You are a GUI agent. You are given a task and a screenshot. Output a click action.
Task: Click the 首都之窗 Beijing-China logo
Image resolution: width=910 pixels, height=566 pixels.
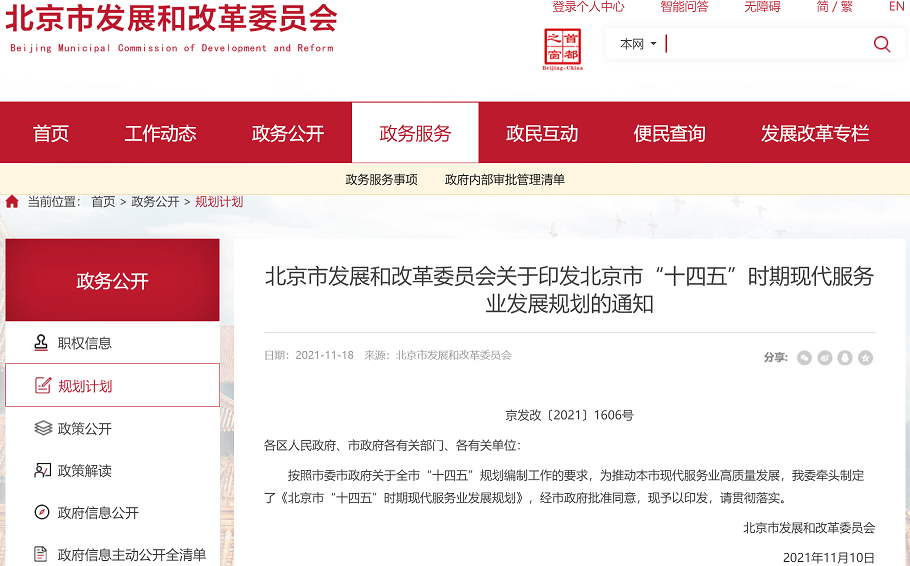click(x=562, y=49)
